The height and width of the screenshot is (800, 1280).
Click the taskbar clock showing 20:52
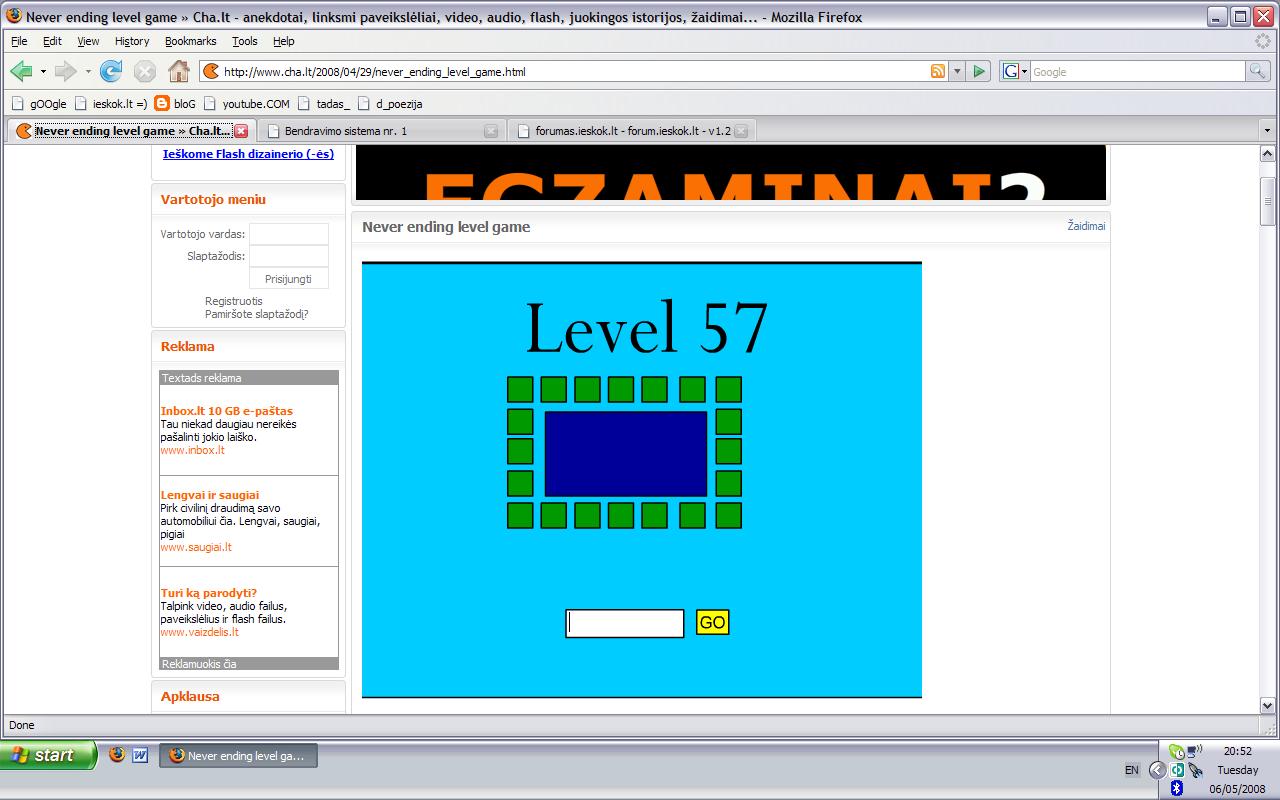[1238, 751]
